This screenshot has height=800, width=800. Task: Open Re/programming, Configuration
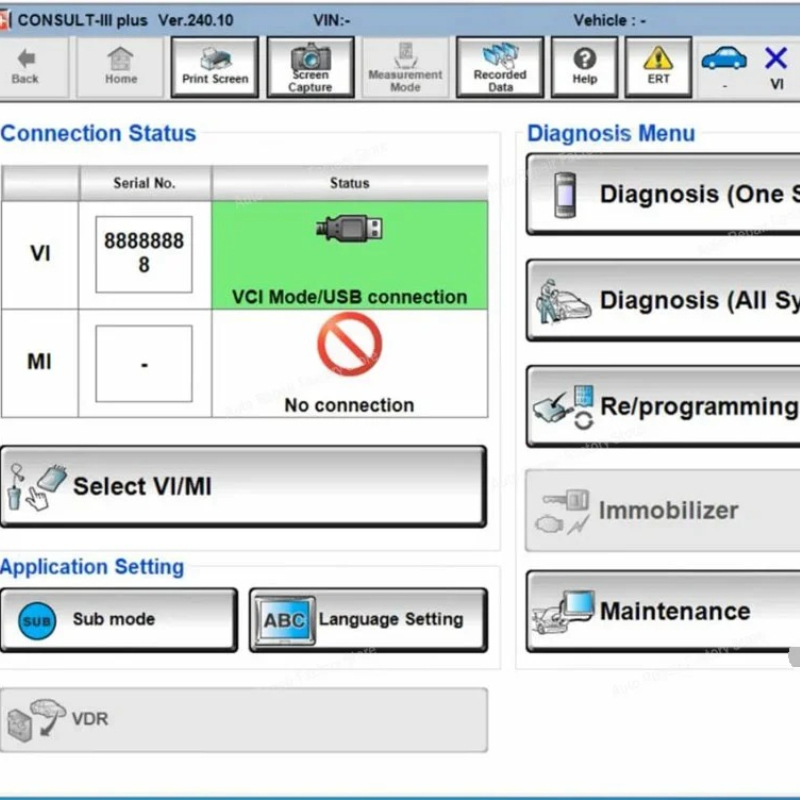pos(663,407)
